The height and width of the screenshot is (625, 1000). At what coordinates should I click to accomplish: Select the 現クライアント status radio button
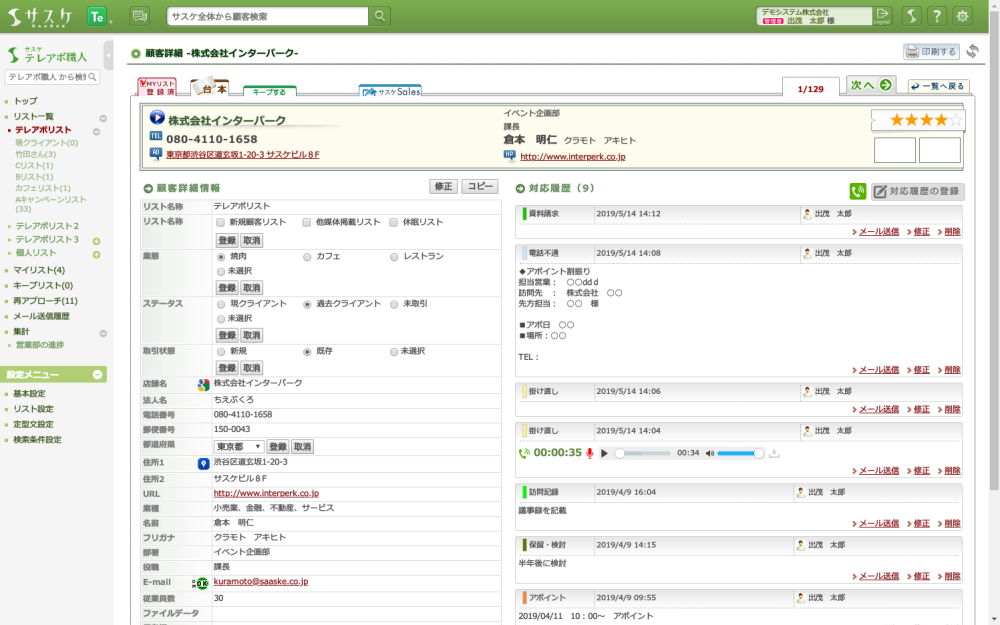tap(221, 304)
